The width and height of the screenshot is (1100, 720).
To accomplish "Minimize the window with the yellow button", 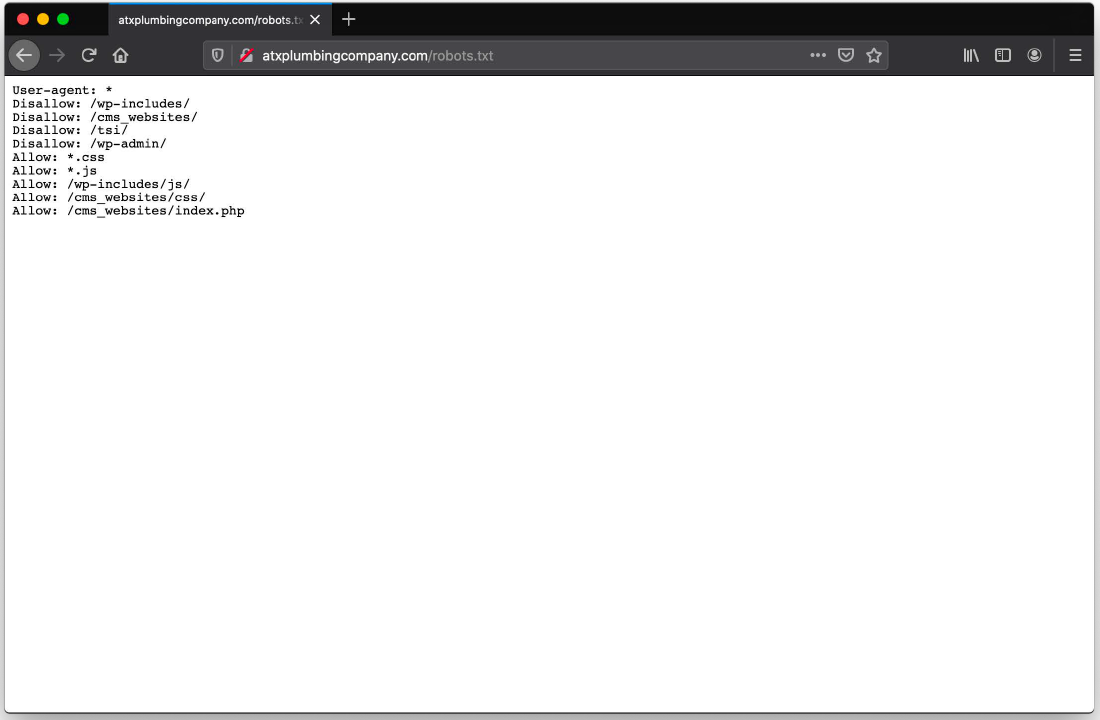I will point(43,19).
